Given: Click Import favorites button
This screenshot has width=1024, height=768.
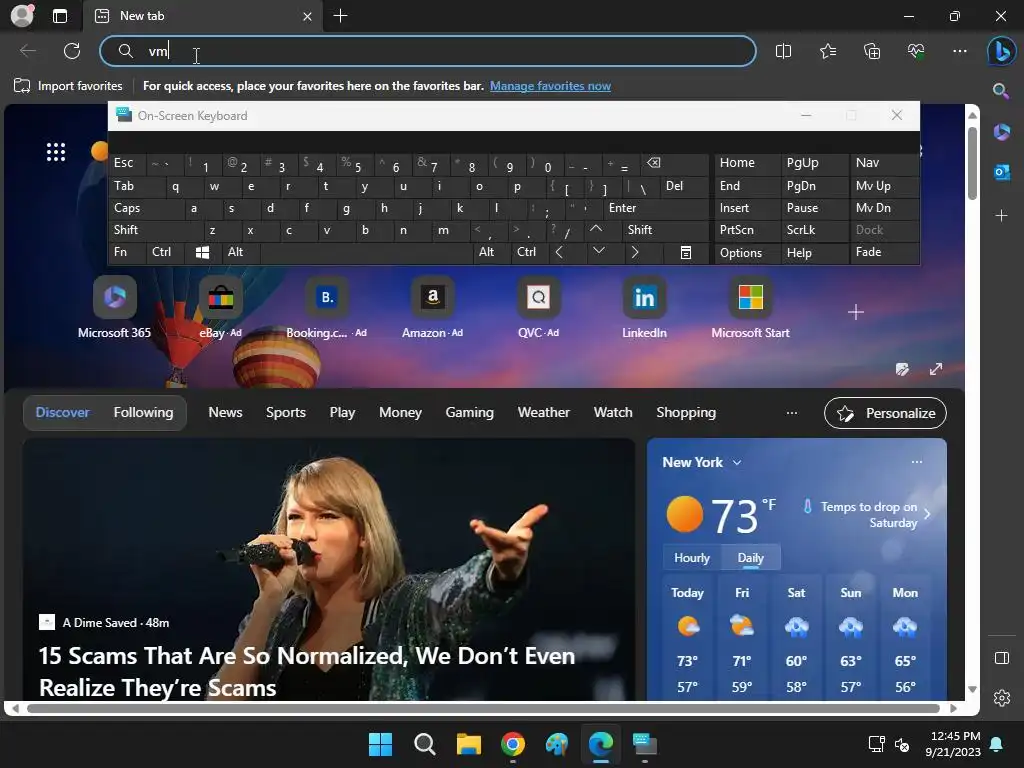Looking at the screenshot, I should click(68, 86).
